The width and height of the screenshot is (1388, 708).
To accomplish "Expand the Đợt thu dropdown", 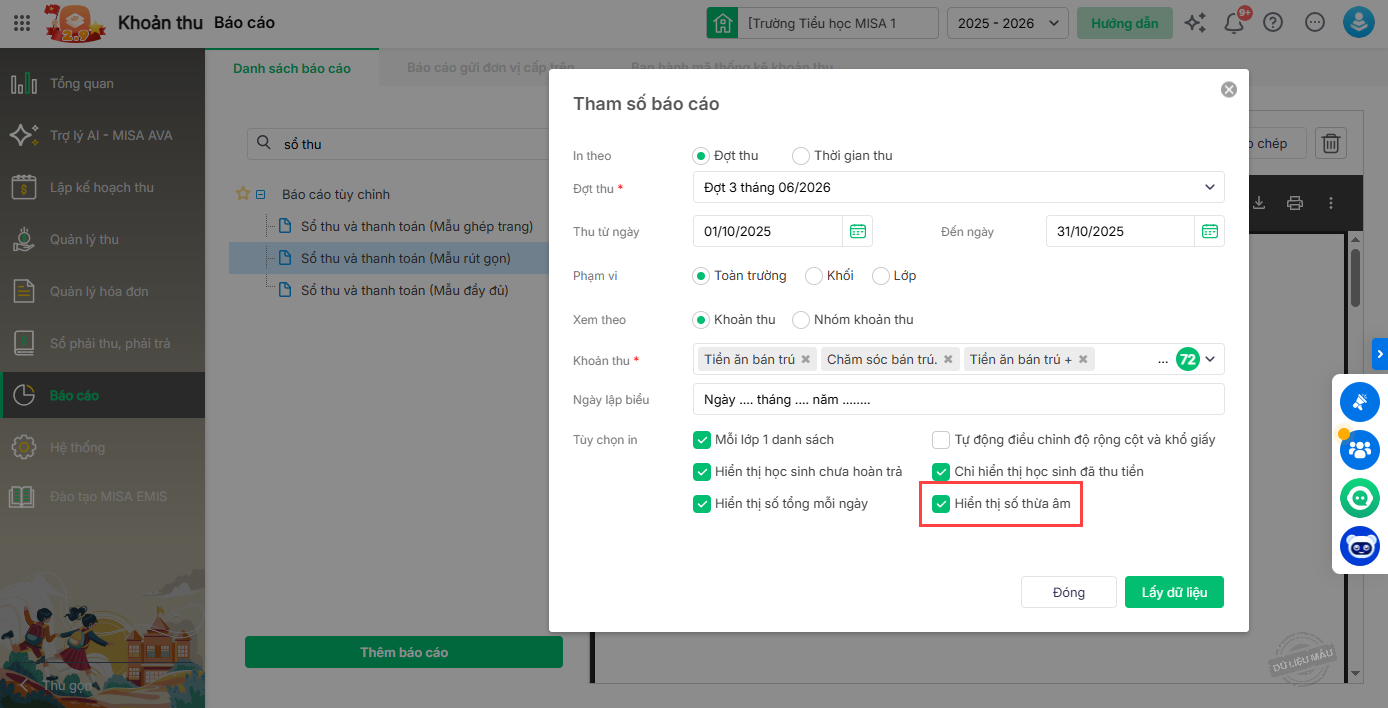I will click(x=1209, y=187).
